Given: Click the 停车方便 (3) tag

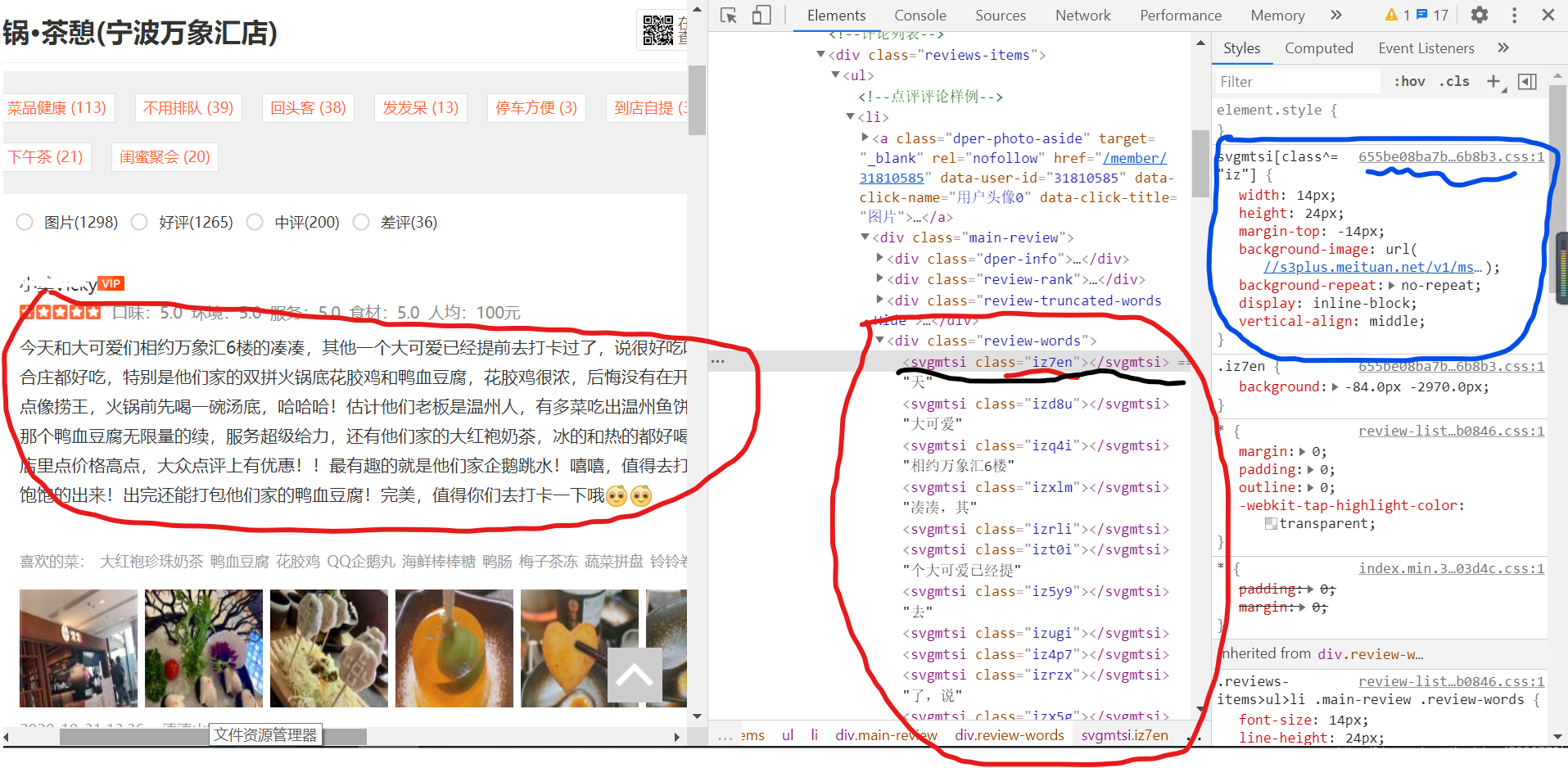Looking at the screenshot, I should 536,107.
